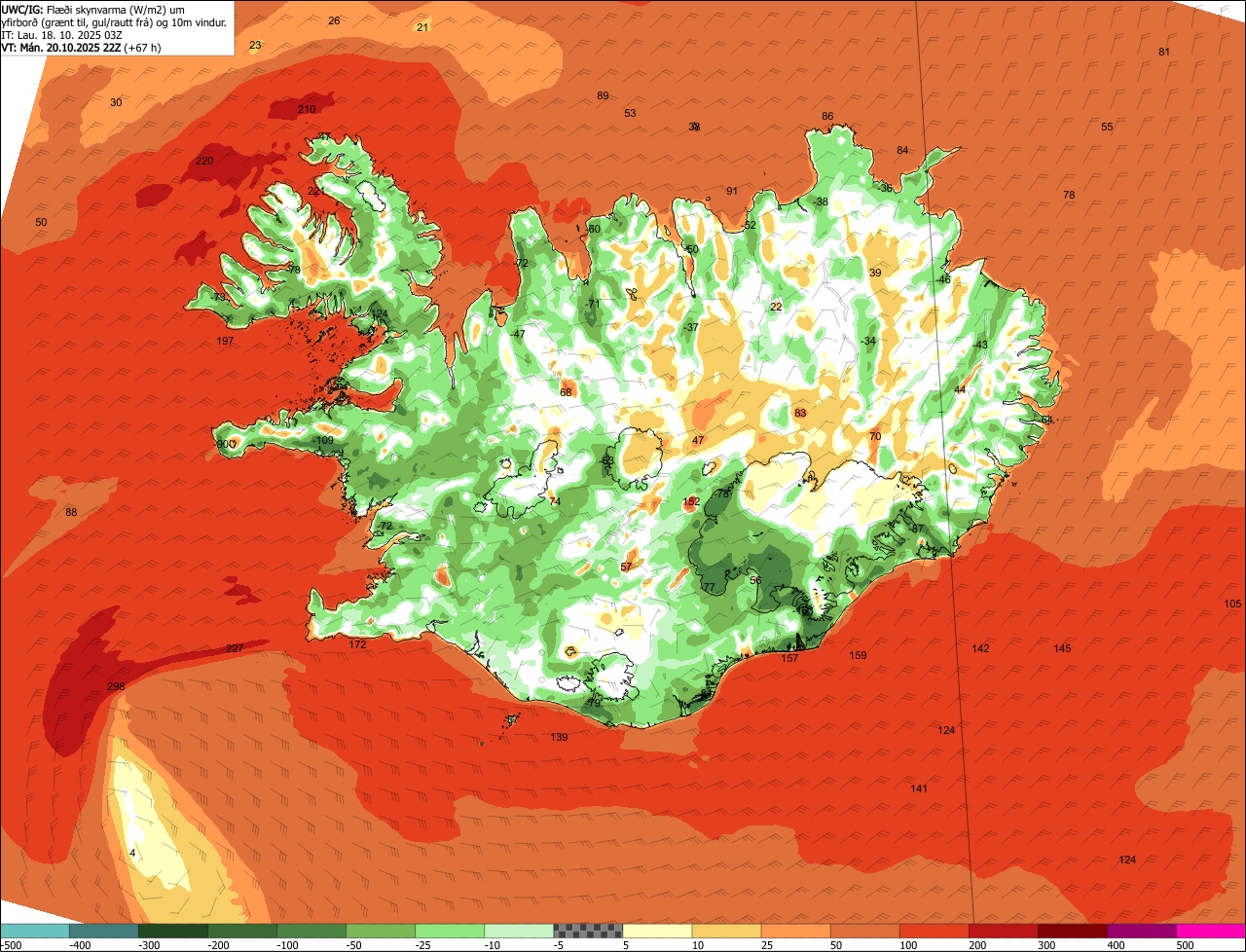Viewport: 1246px width, 952px height.
Task: Click the flux value 105 near the right edge
Action: (1232, 604)
